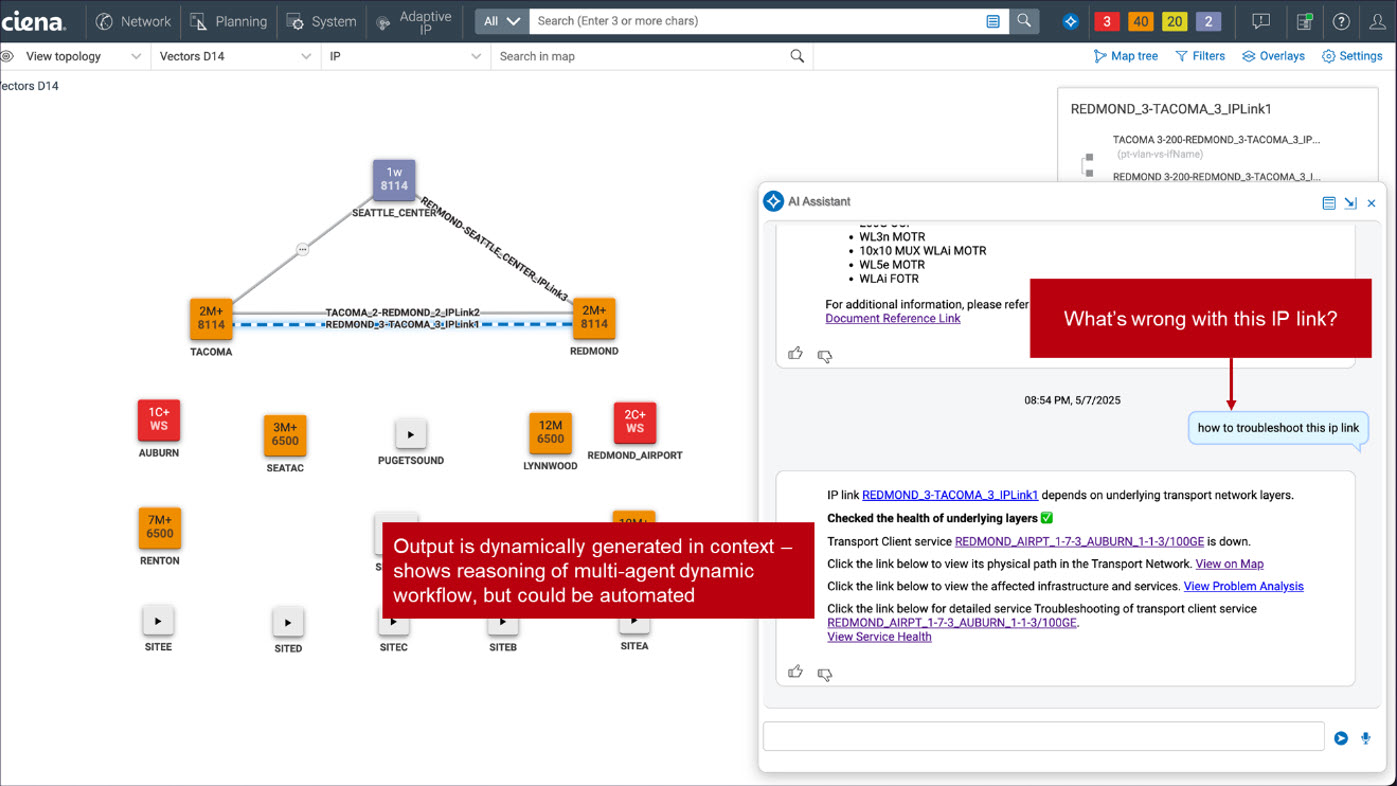Screen dimensions: 1397x786
Task: Thumbs down the troubleshooting response
Action: coord(825,674)
